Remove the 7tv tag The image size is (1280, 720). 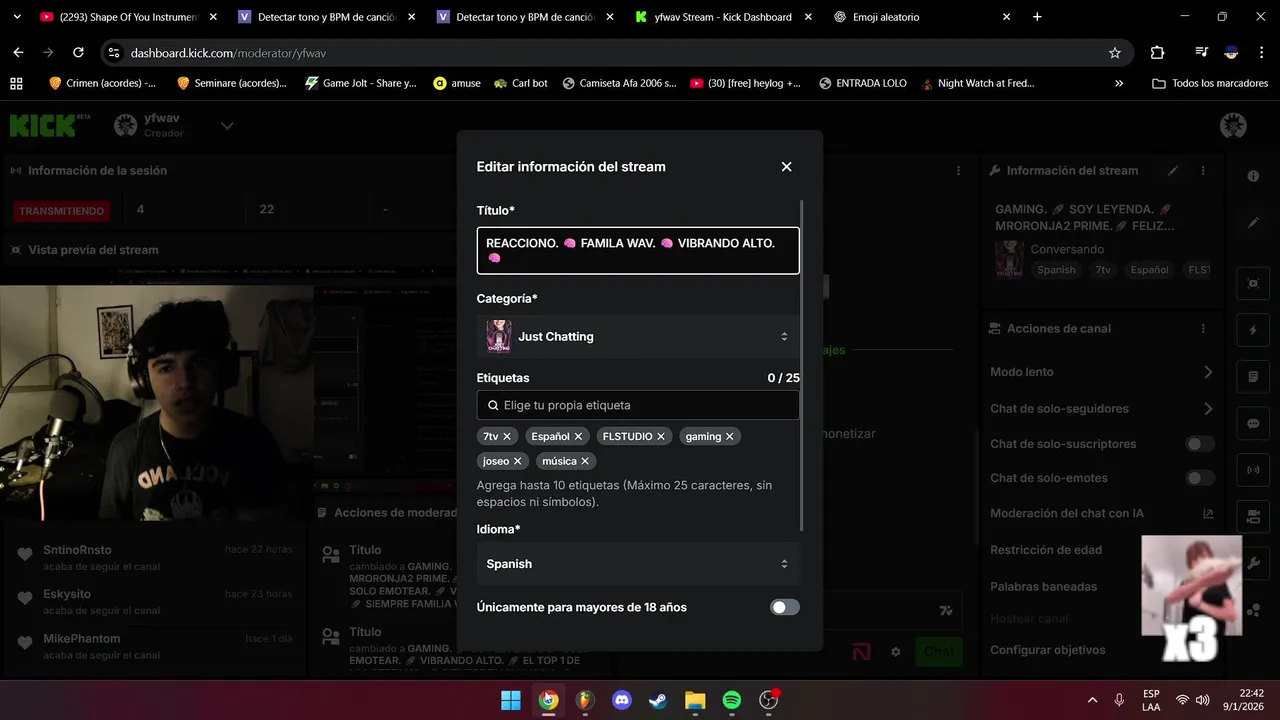[507, 437]
